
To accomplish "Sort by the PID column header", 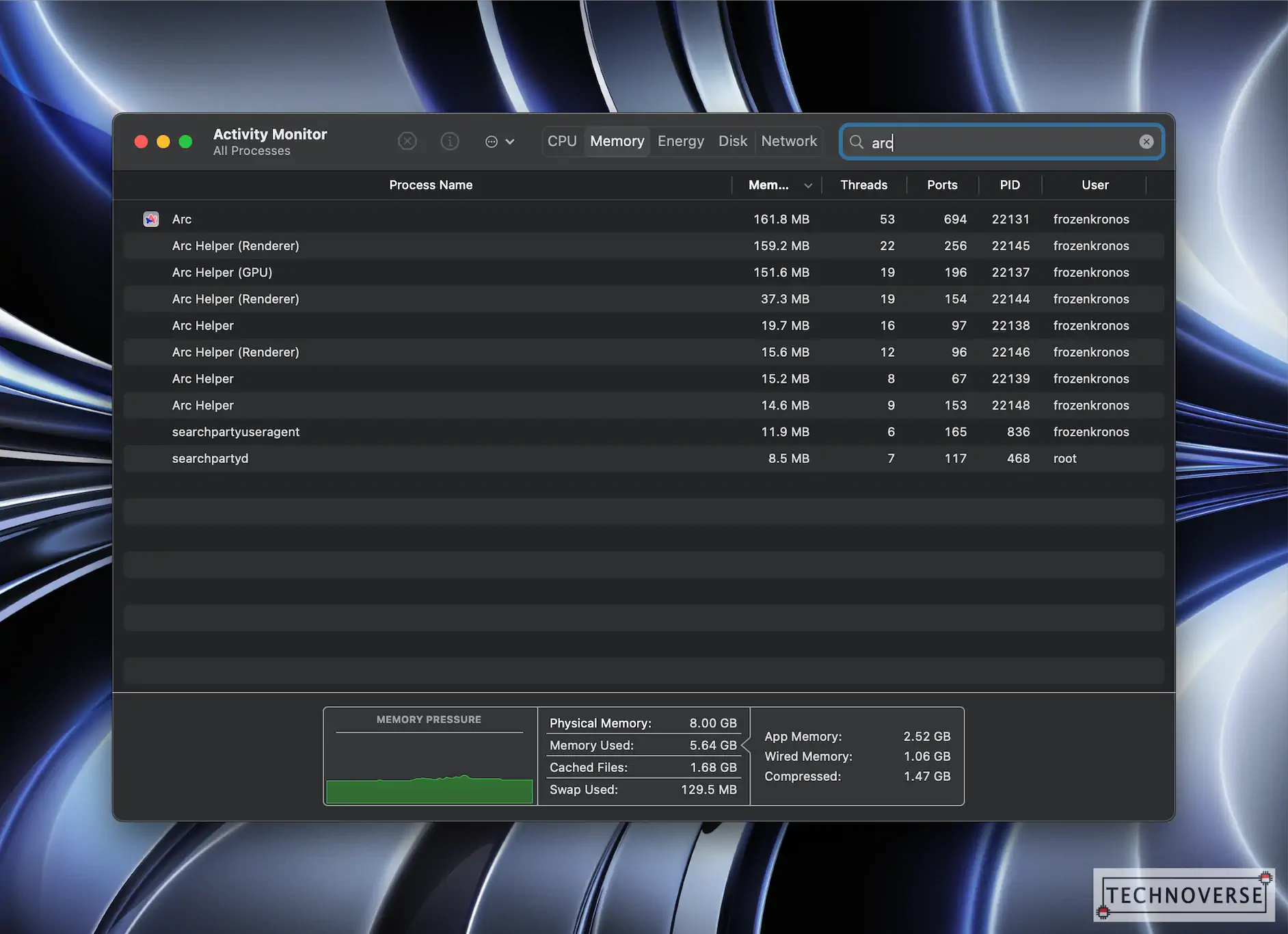I will (x=1010, y=185).
